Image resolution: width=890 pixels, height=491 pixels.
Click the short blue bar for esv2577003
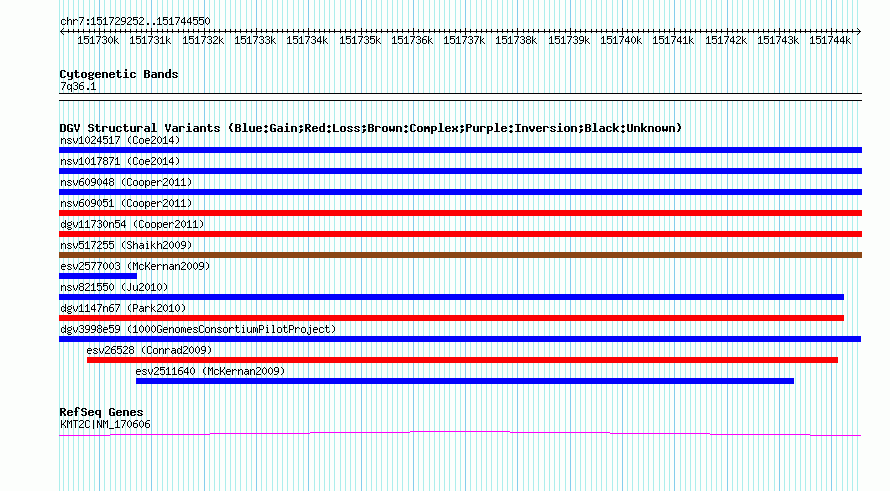tap(98, 276)
